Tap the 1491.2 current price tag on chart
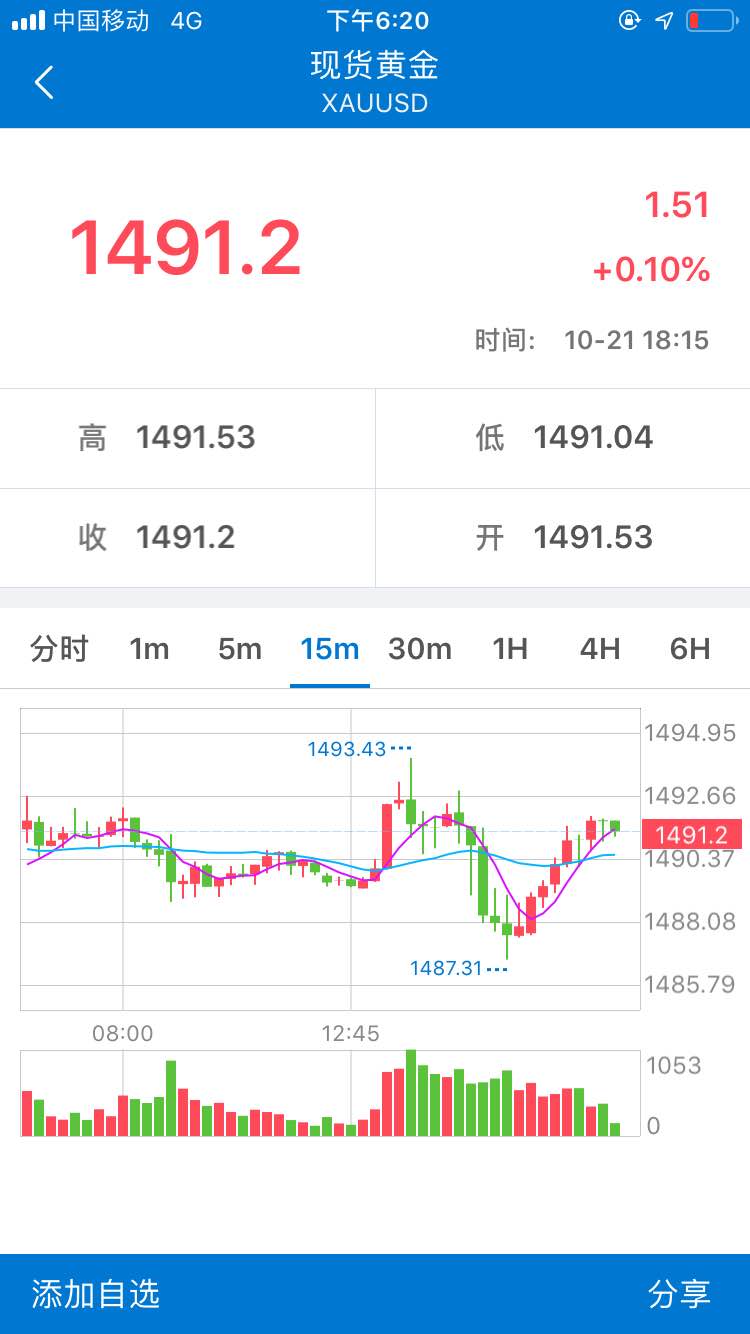The height and width of the screenshot is (1334, 750). pyautogui.click(x=692, y=835)
